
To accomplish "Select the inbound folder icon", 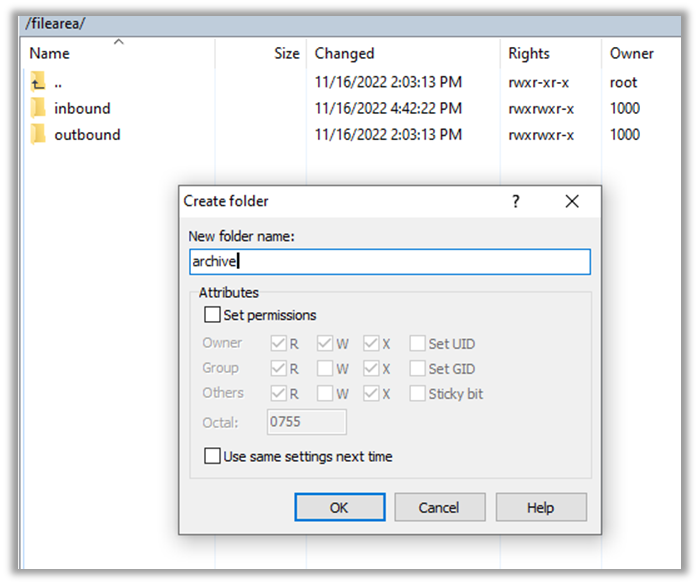I will 38,108.
